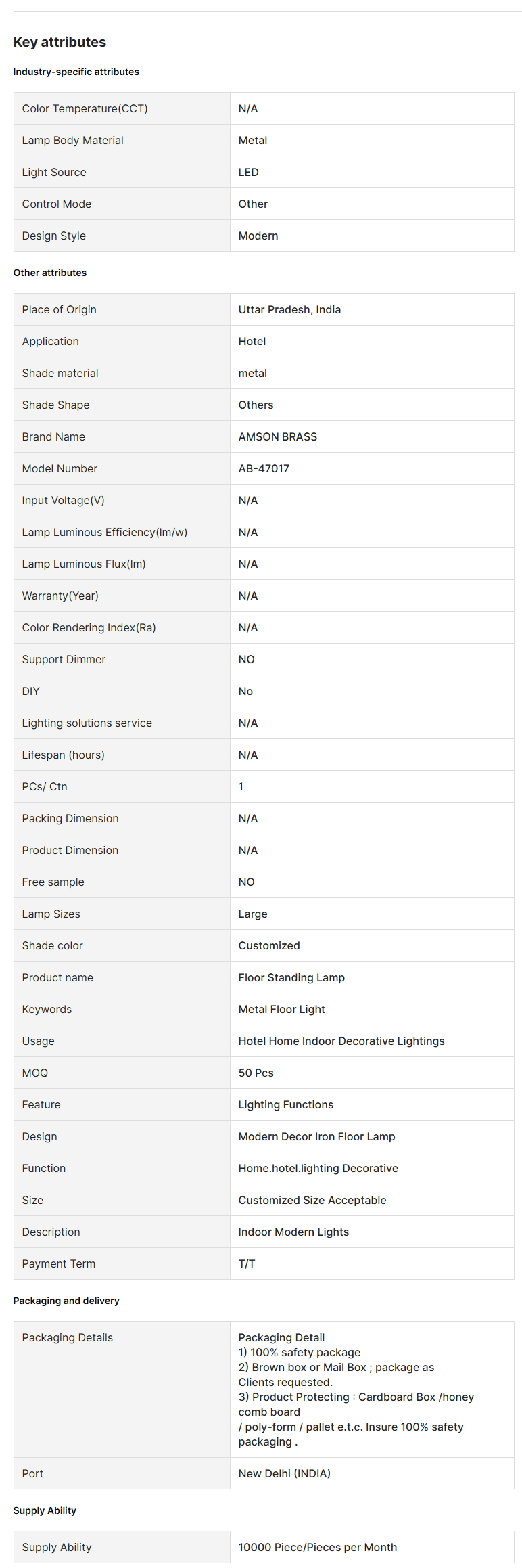The width and height of the screenshot is (522, 1568).
Task: Click the Floor Standing Lamp product name
Action: pos(291,977)
